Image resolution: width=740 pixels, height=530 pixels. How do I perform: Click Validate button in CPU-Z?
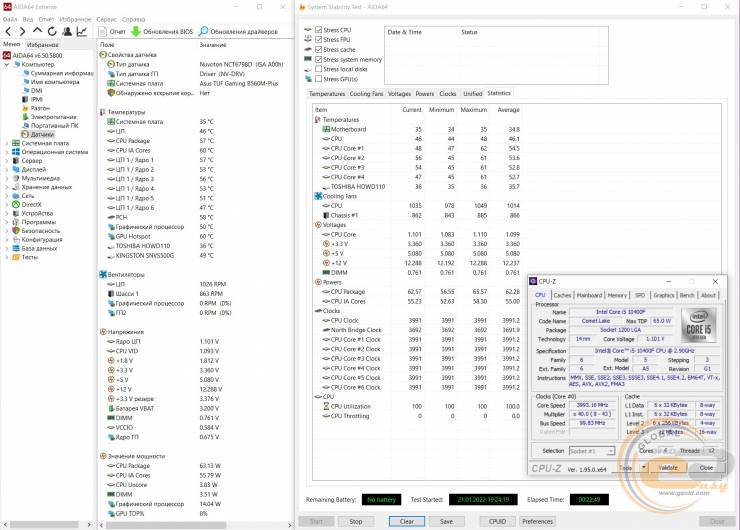668,468
